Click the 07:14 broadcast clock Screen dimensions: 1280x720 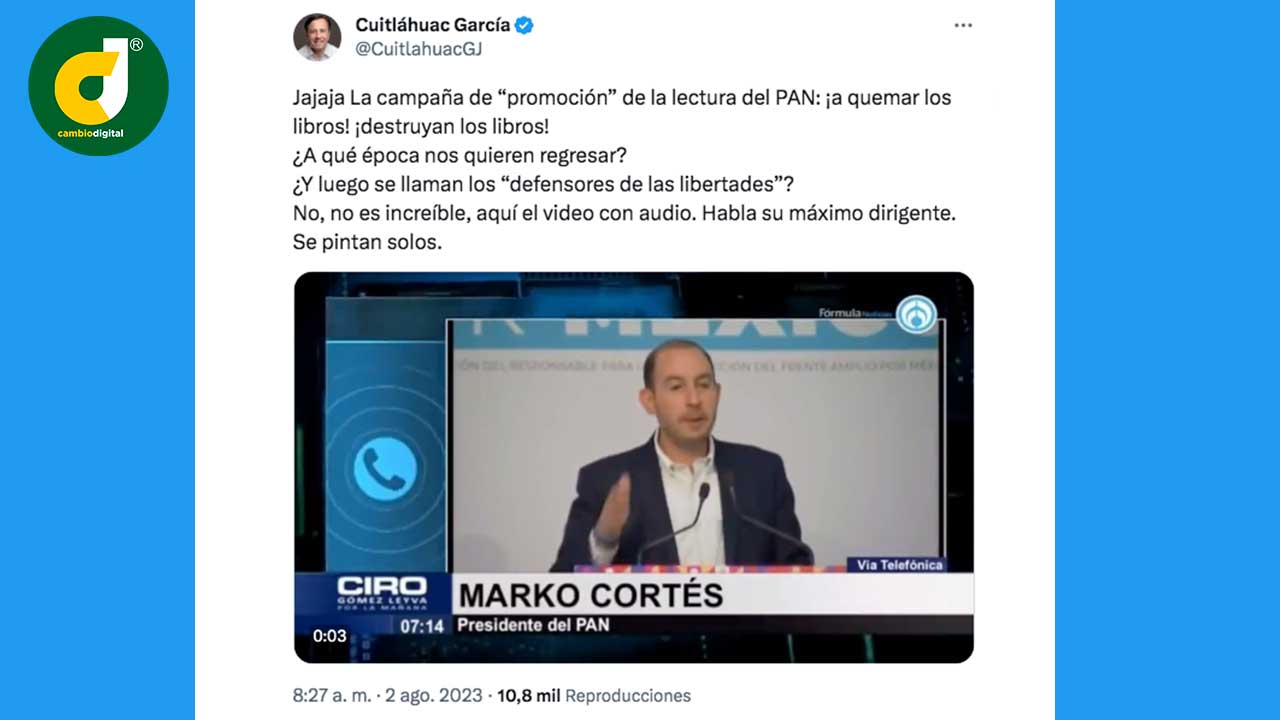coord(422,627)
